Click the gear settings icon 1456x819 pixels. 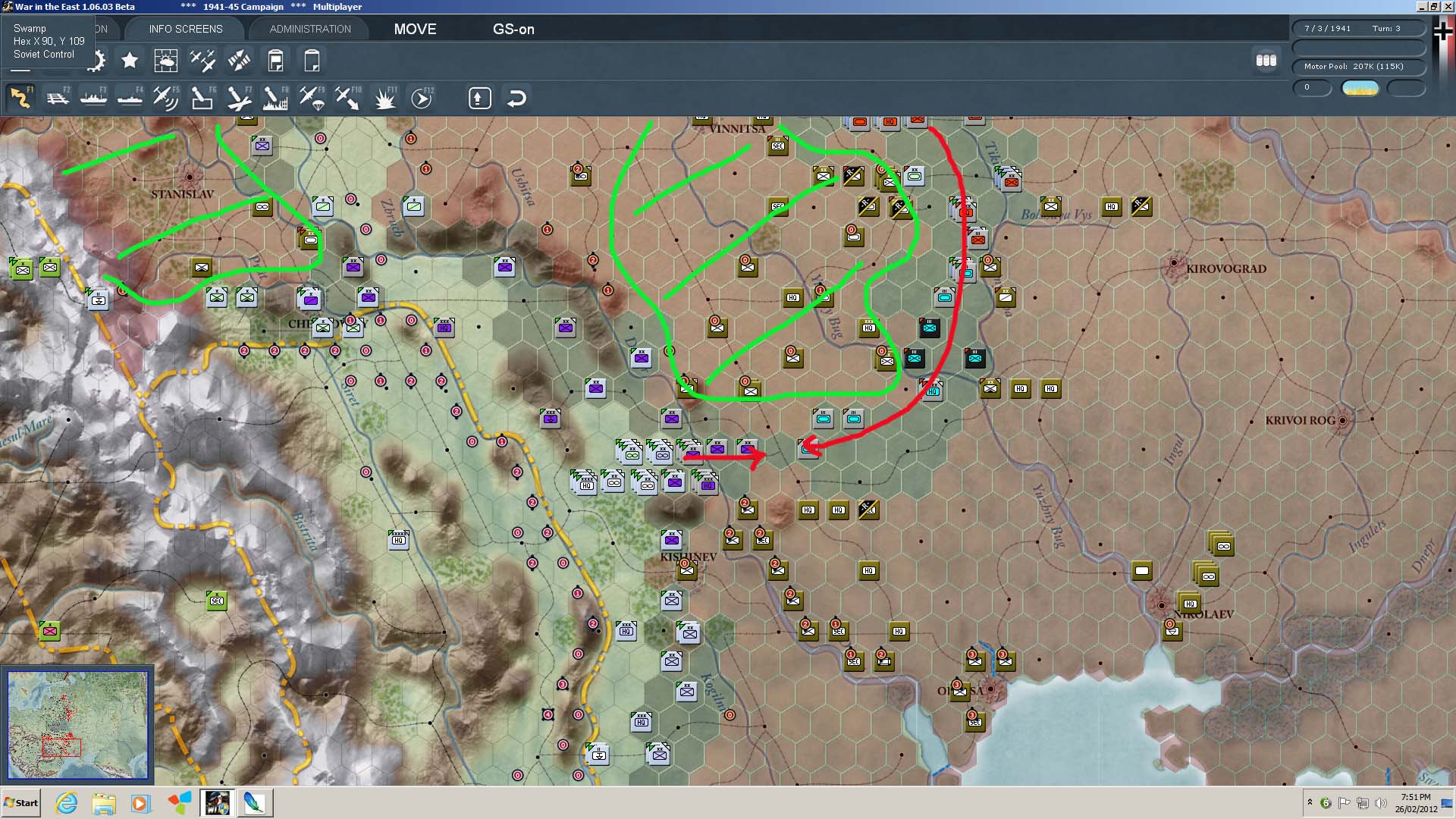tap(96, 60)
